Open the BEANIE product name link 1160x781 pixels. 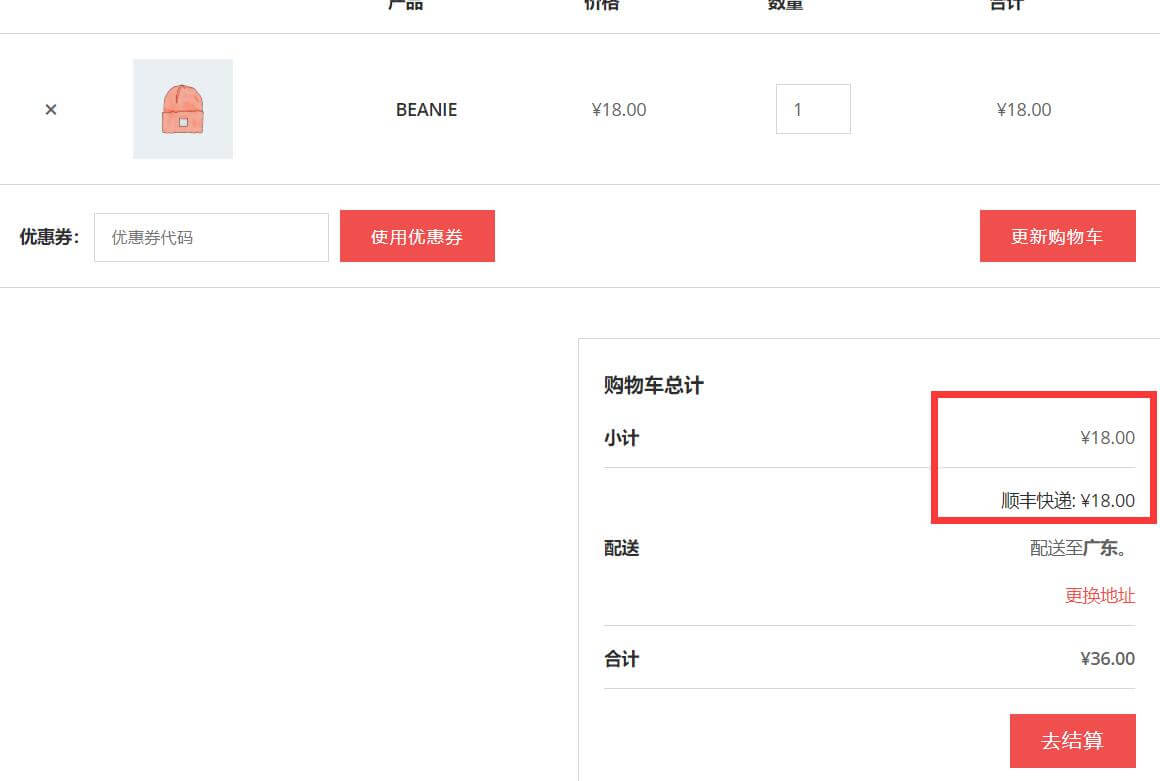click(426, 110)
